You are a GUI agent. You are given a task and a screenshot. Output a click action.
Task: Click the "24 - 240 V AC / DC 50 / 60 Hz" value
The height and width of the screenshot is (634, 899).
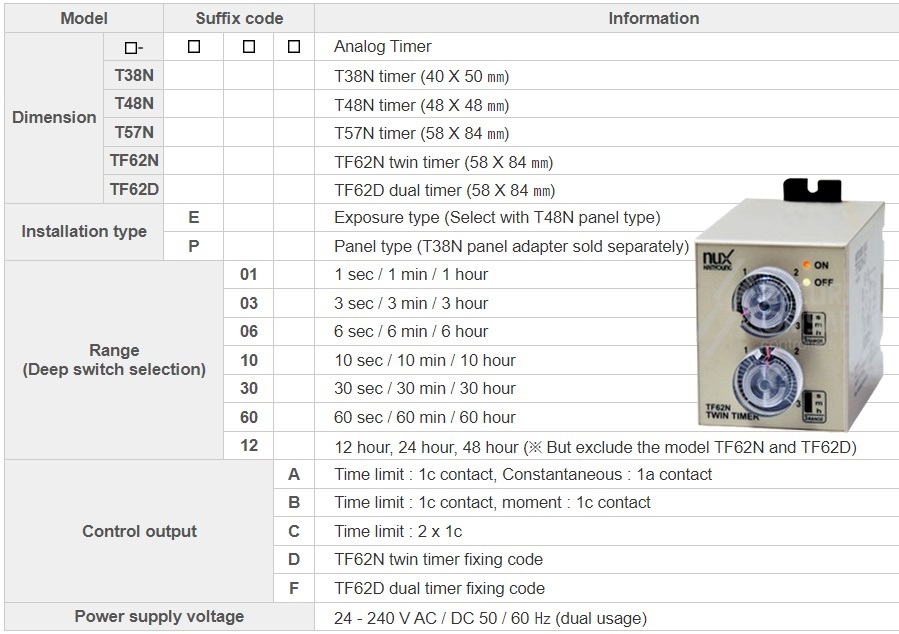click(x=490, y=619)
